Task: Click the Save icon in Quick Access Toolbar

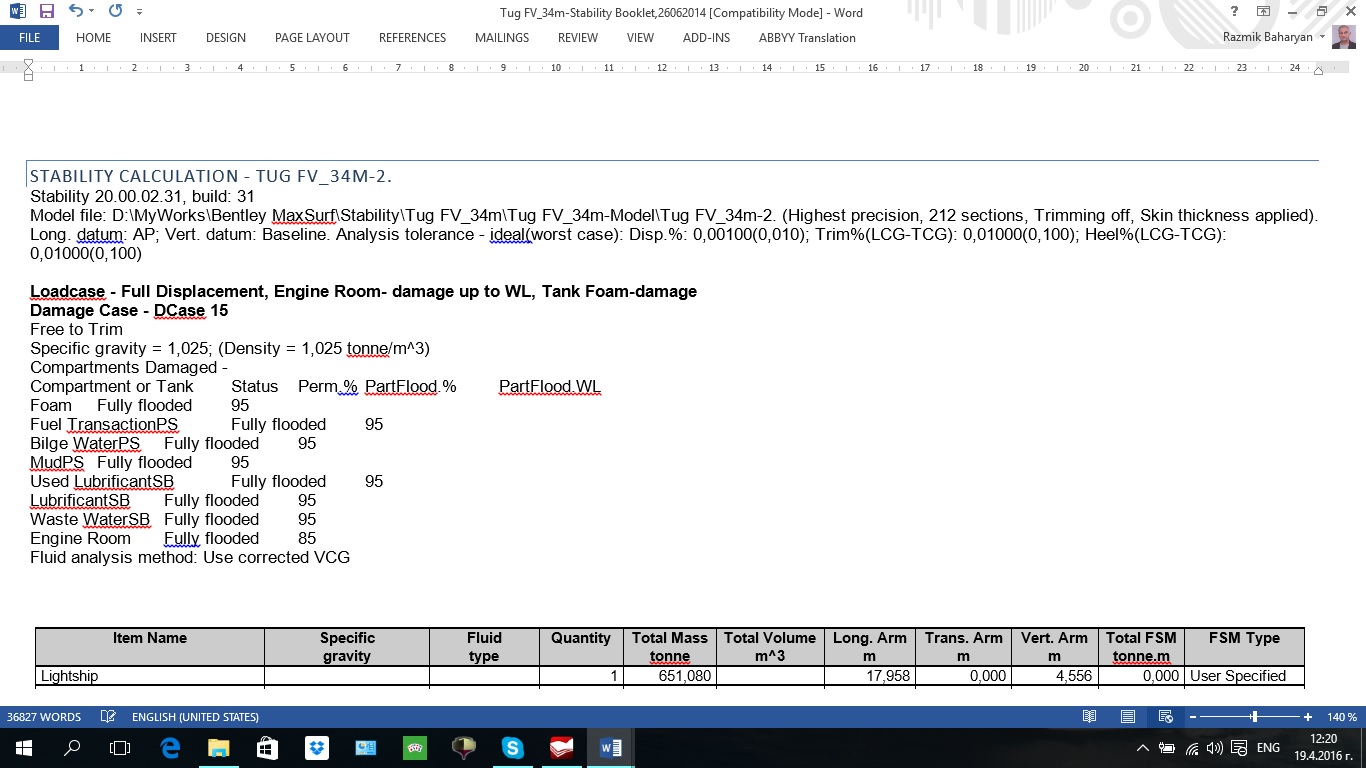Action: (46, 12)
